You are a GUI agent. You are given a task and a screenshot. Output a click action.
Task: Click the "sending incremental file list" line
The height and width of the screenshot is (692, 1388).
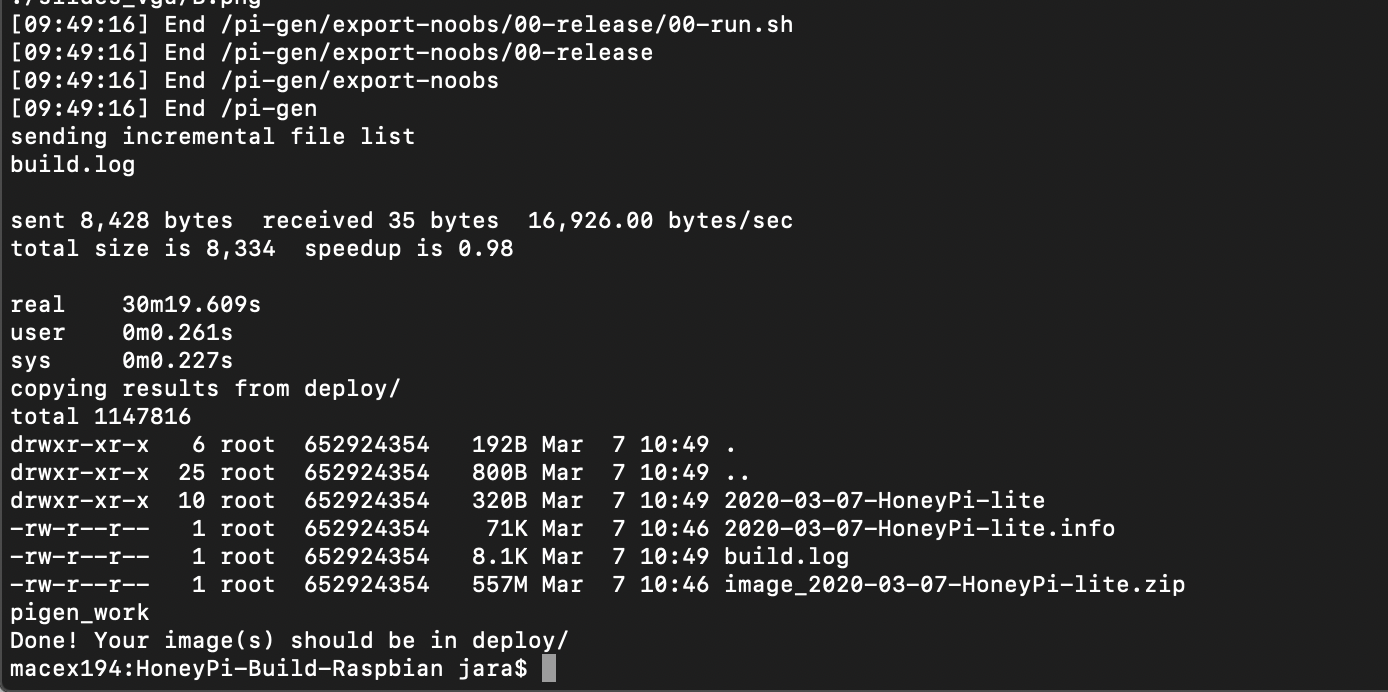(x=212, y=136)
